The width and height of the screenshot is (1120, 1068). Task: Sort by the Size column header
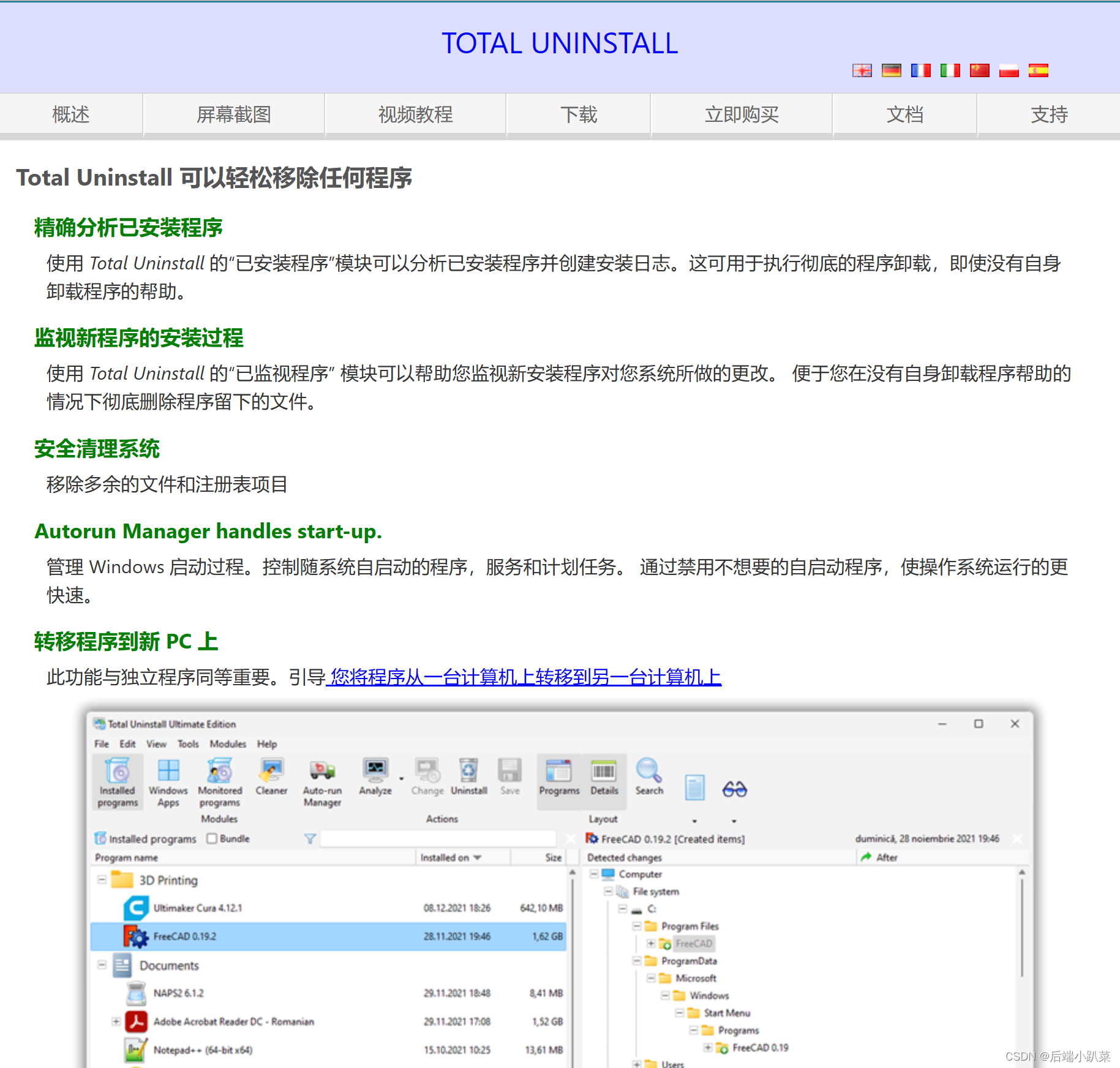pos(539,857)
